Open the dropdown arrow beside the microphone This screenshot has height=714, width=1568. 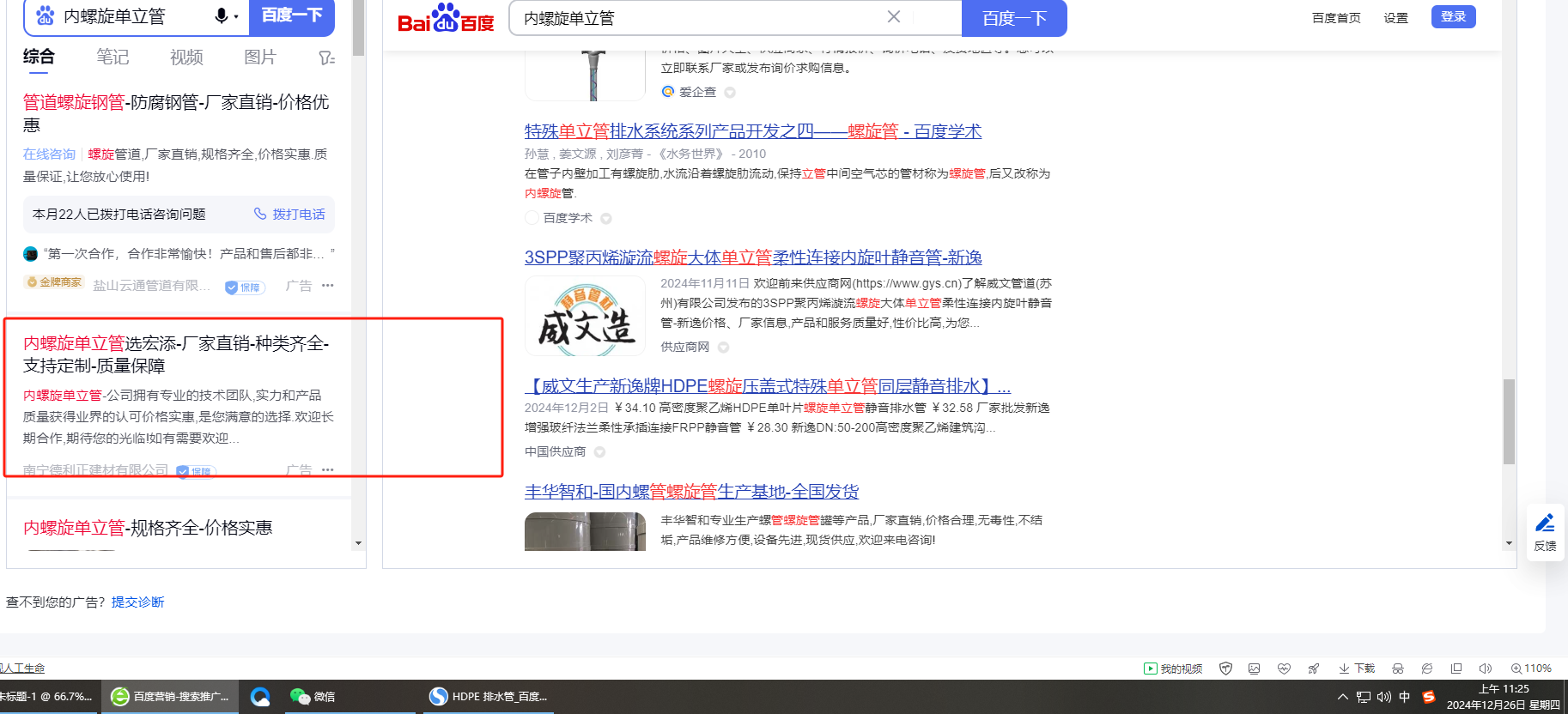tap(236, 17)
